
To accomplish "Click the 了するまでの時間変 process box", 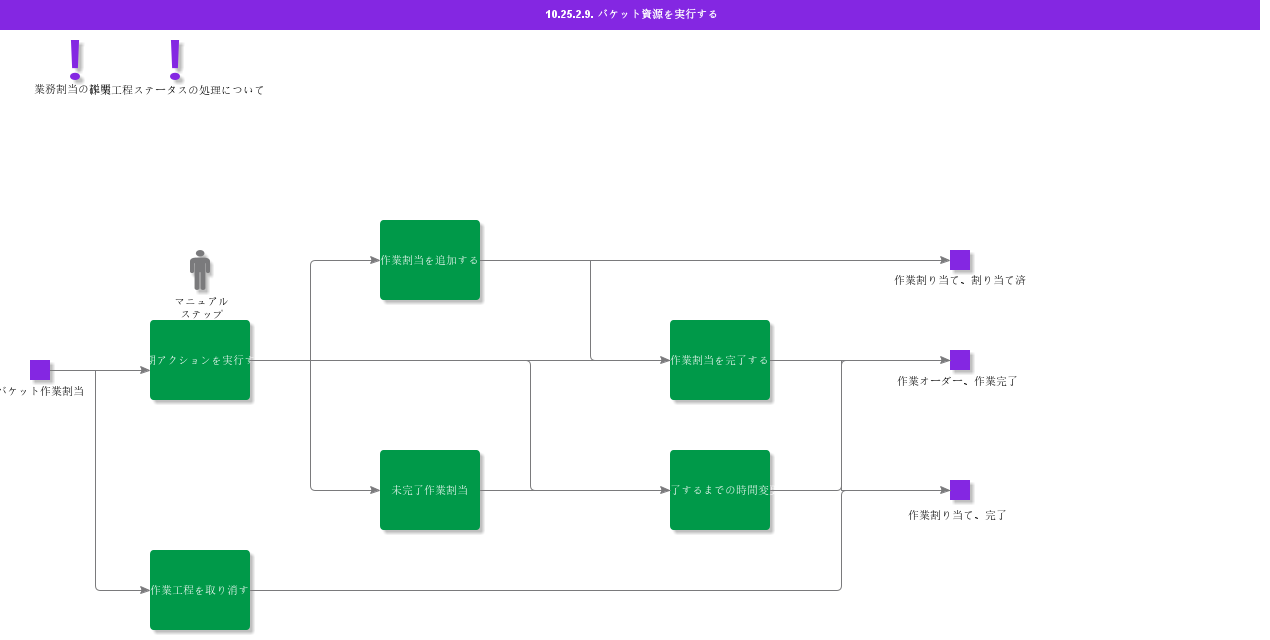I will pyautogui.click(x=720, y=490).
